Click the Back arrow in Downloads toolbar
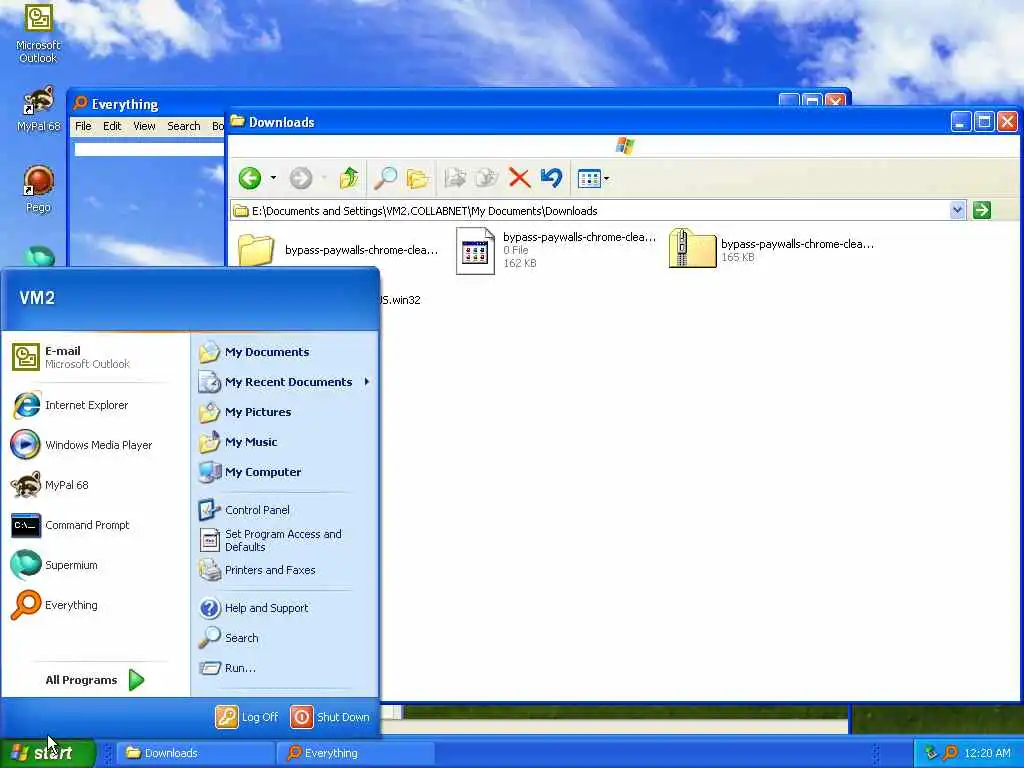 point(249,178)
